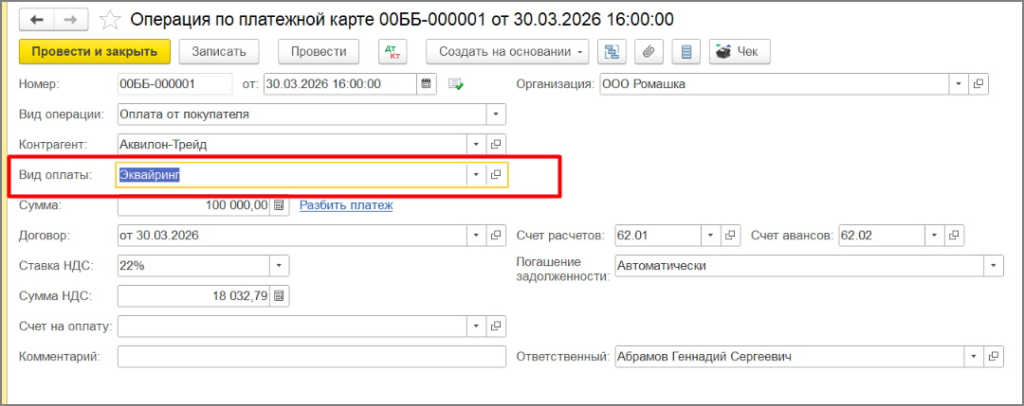The image size is (1024, 406).
Task: Add document to favorites star
Action: tap(111, 19)
